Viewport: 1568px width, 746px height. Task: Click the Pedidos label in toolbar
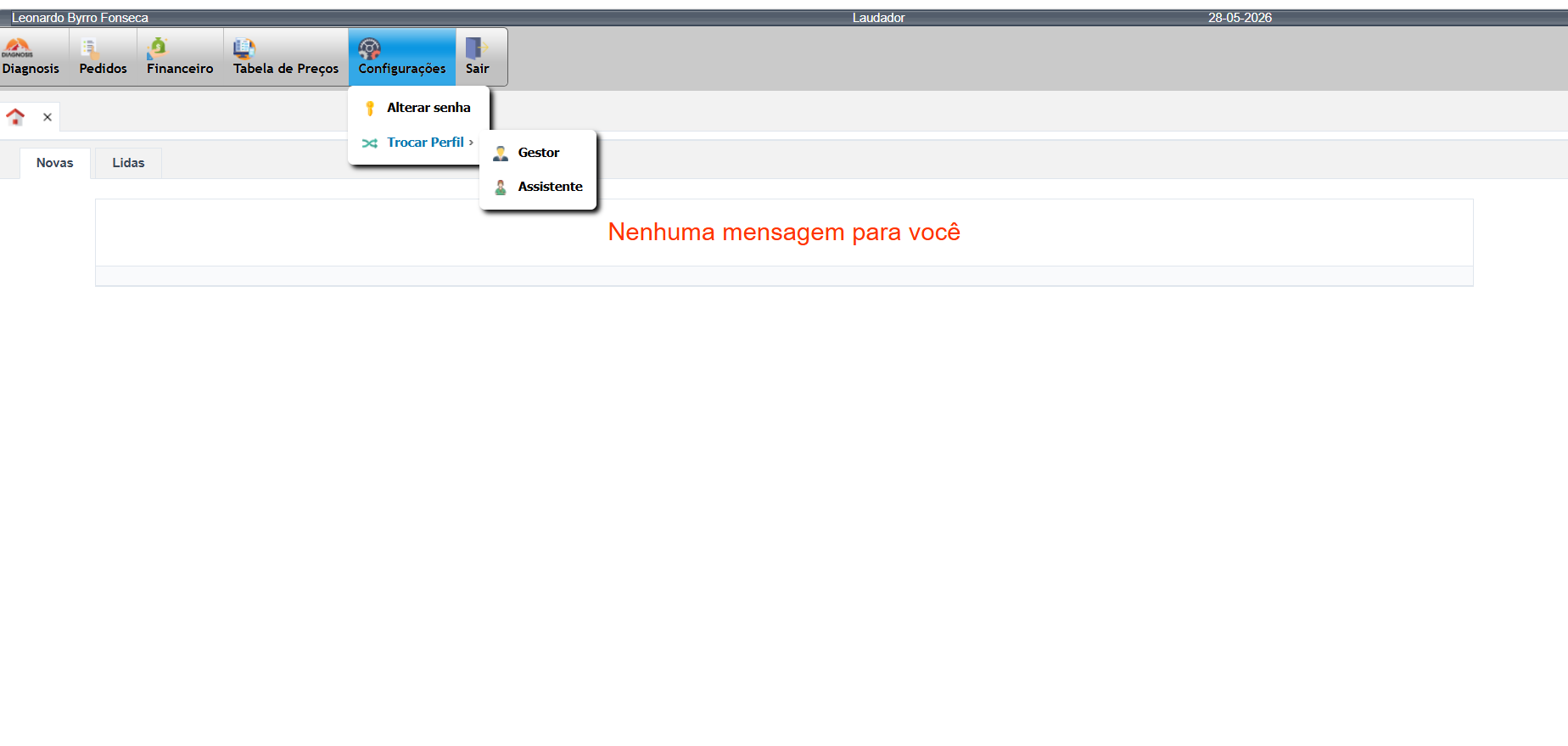point(104,69)
